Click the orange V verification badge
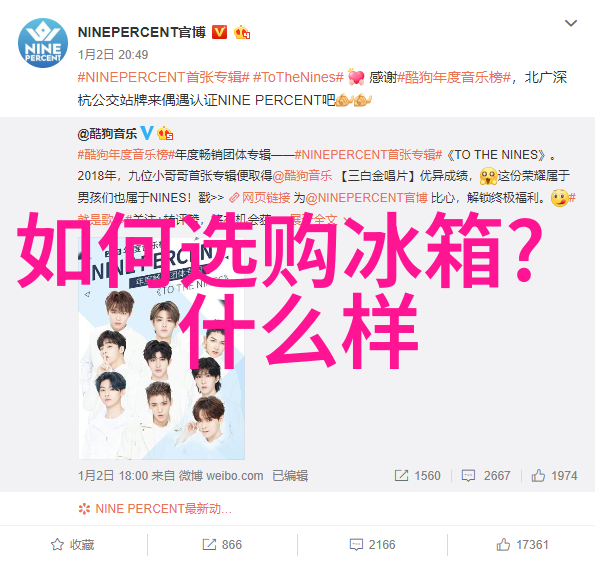 [219, 32]
